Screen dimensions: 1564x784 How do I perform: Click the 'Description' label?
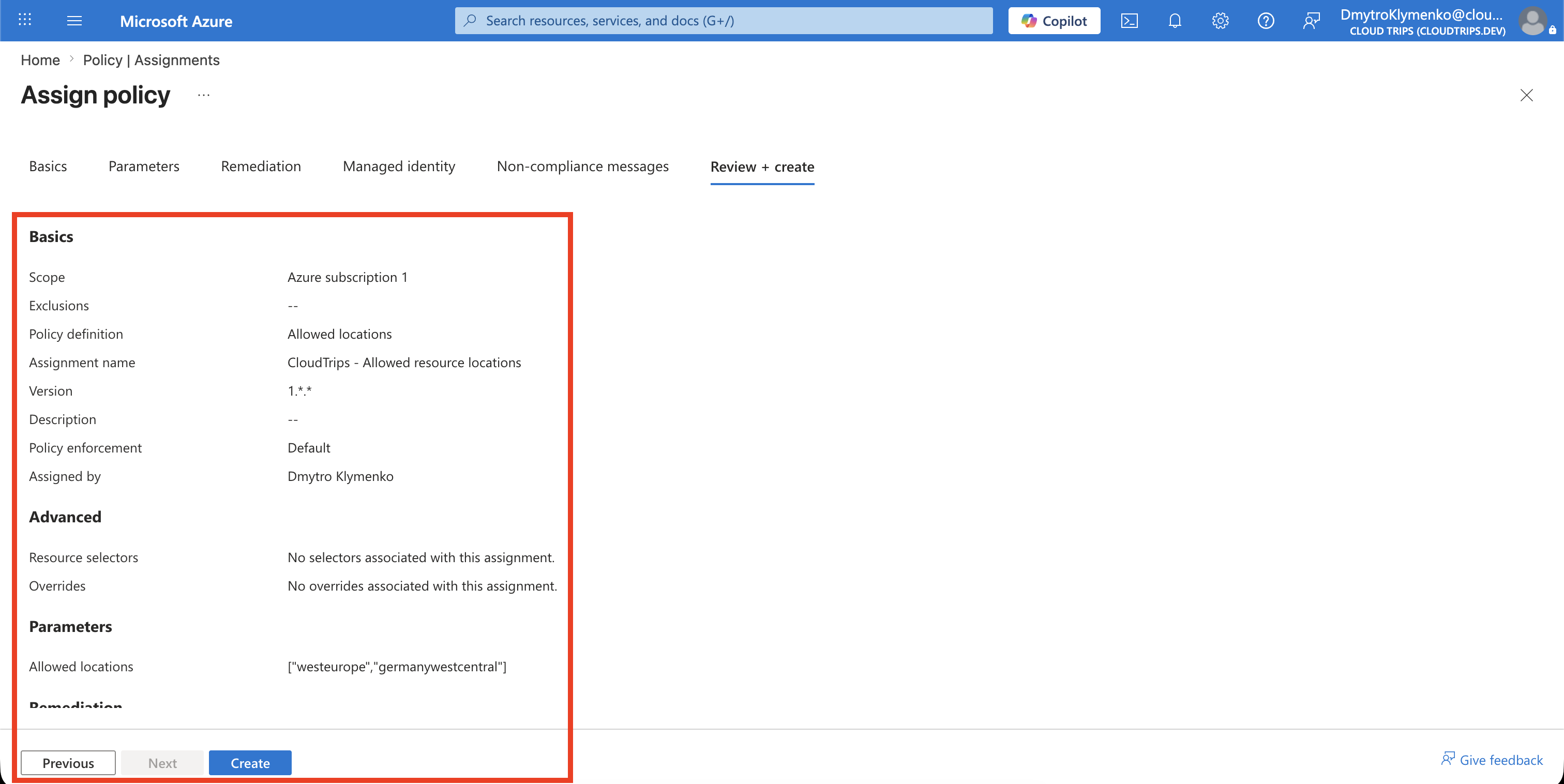(63, 419)
